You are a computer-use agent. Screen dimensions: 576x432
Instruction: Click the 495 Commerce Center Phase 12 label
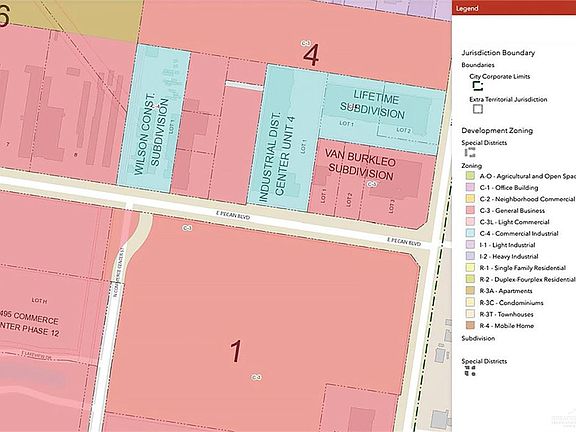coord(29,323)
